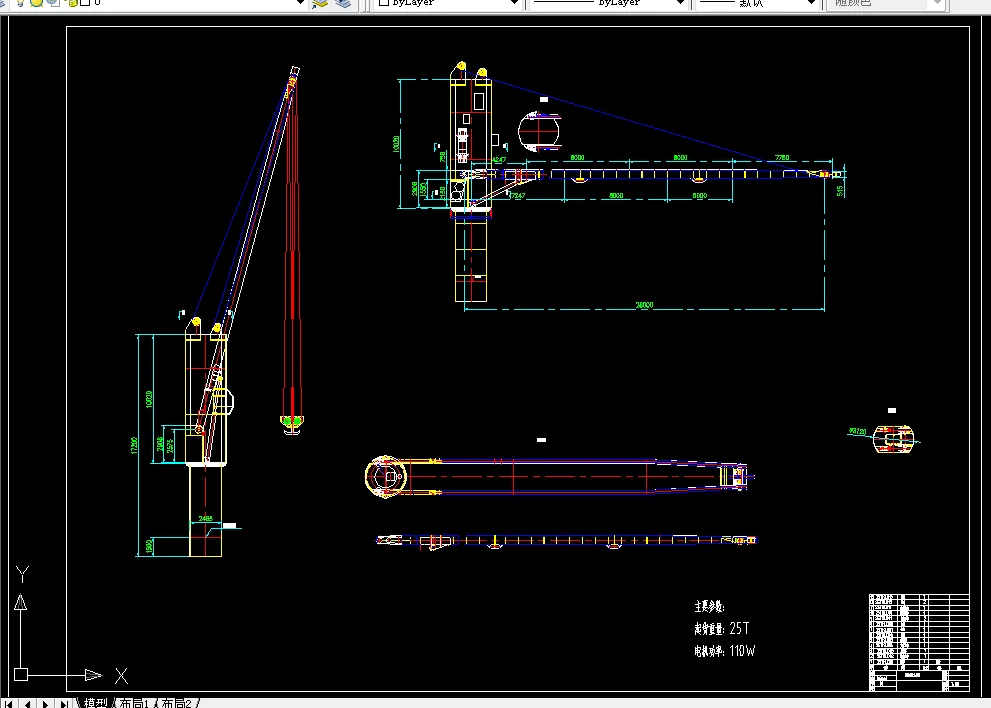Select the 110W parameter text
The height and width of the screenshot is (708, 991).
tap(742, 650)
